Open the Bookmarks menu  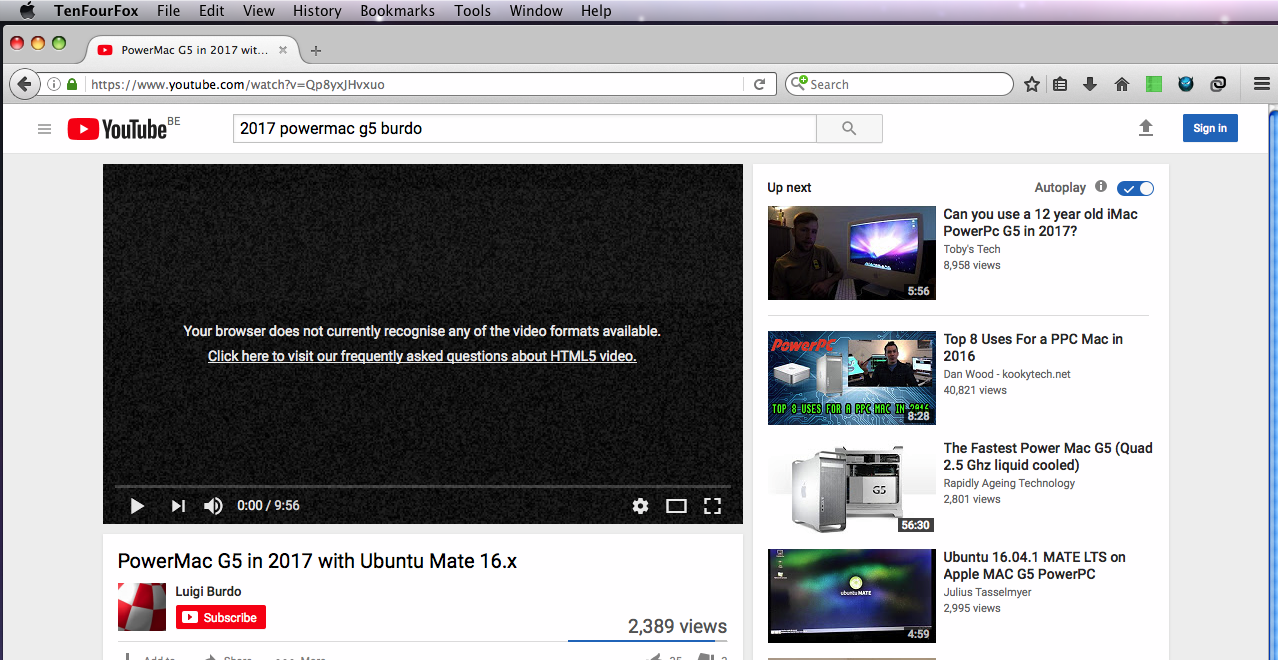point(397,11)
